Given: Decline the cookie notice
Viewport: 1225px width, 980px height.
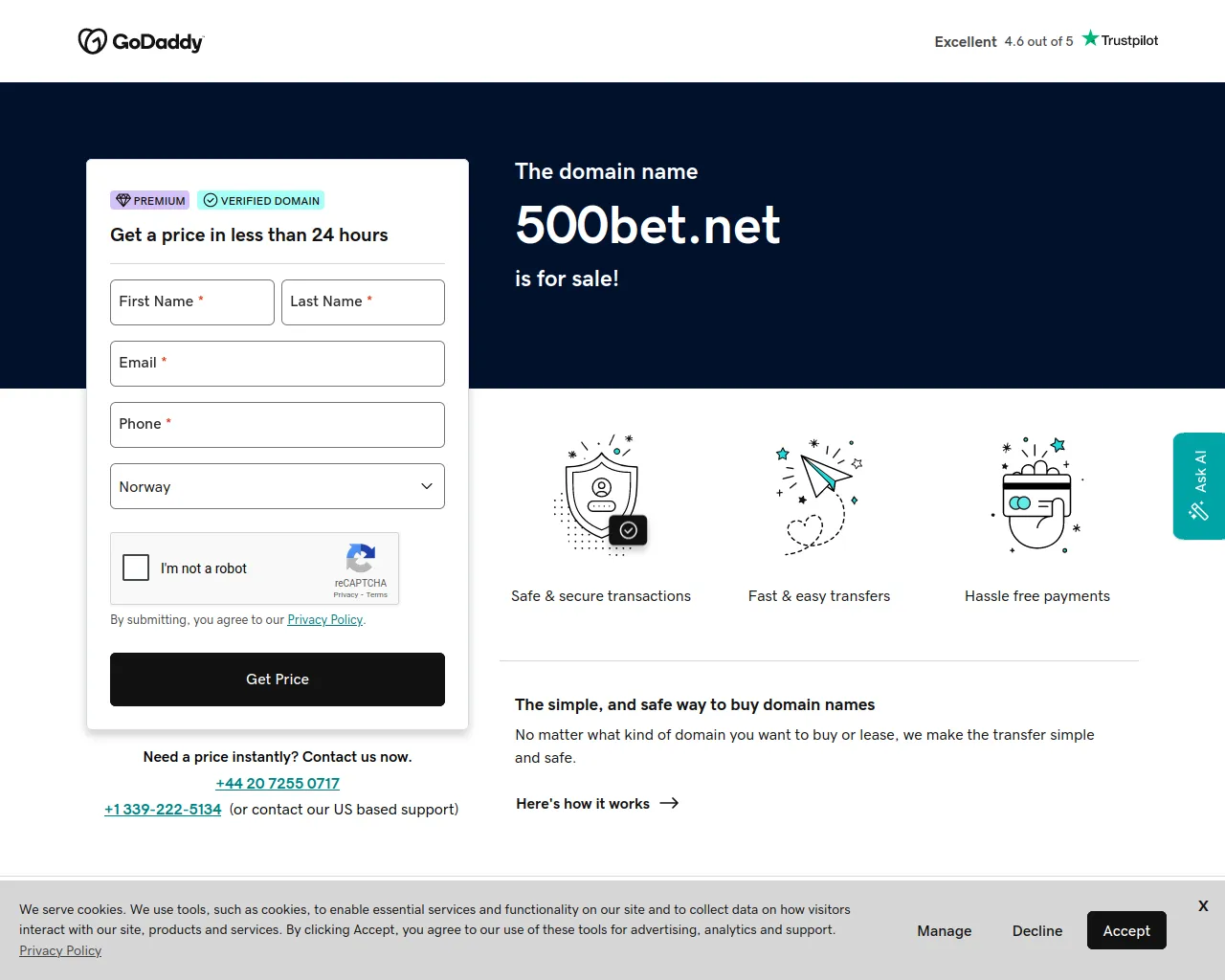Looking at the screenshot, I should coord(1037,930).
